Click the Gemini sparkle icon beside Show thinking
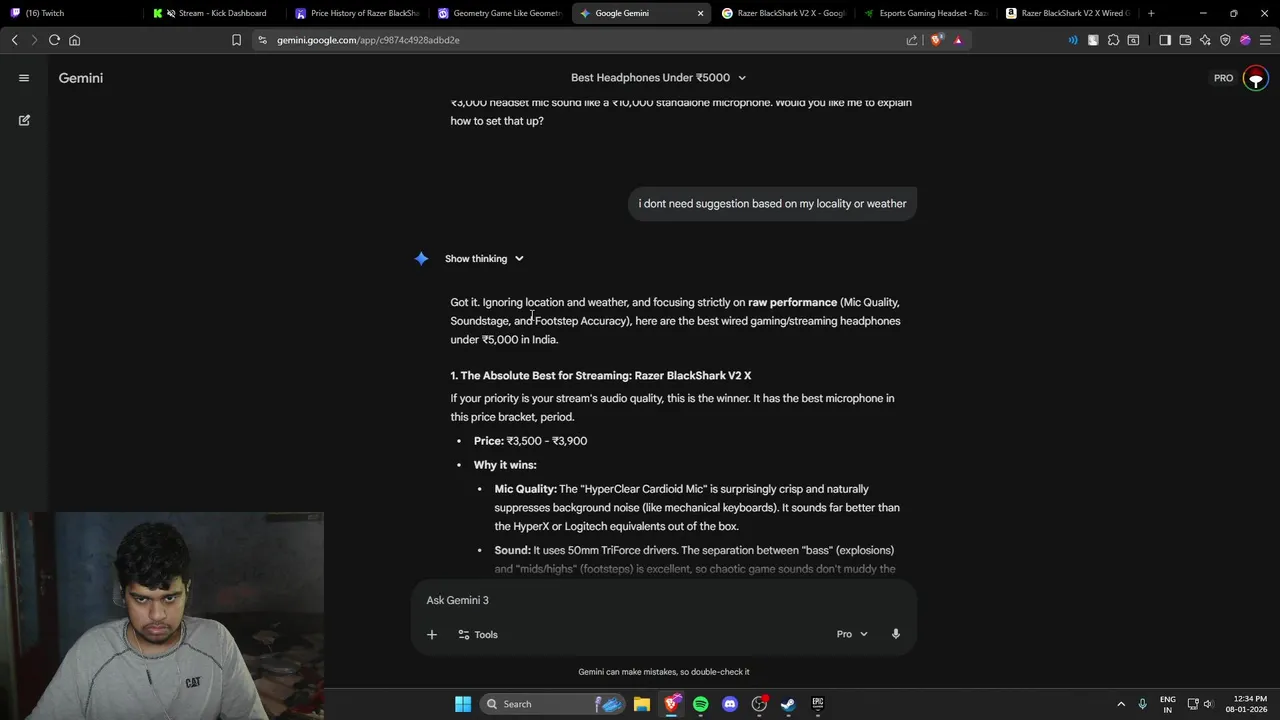The height and width of the screenshot is (720, 1280). point(421,259)
